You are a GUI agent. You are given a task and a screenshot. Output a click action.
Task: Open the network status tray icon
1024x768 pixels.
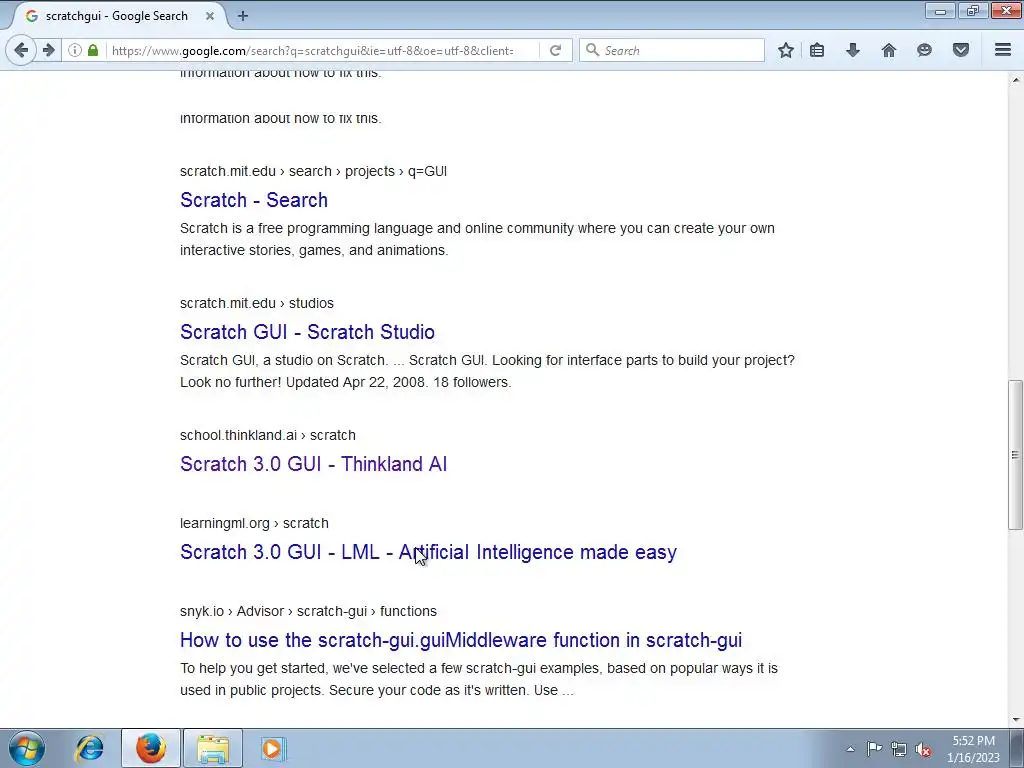tap(899, 749)
